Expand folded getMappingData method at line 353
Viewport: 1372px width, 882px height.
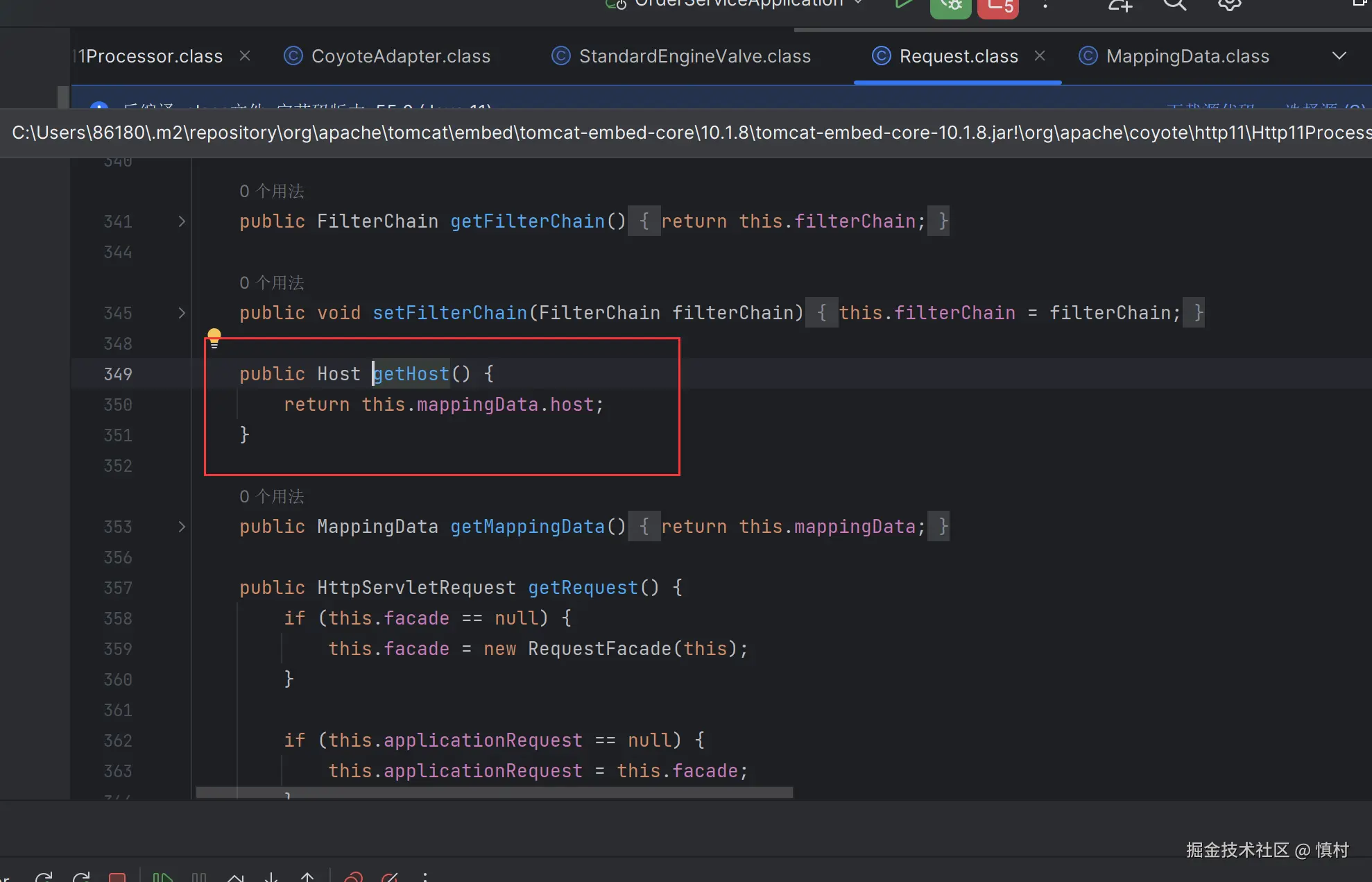tap(182, 527)
